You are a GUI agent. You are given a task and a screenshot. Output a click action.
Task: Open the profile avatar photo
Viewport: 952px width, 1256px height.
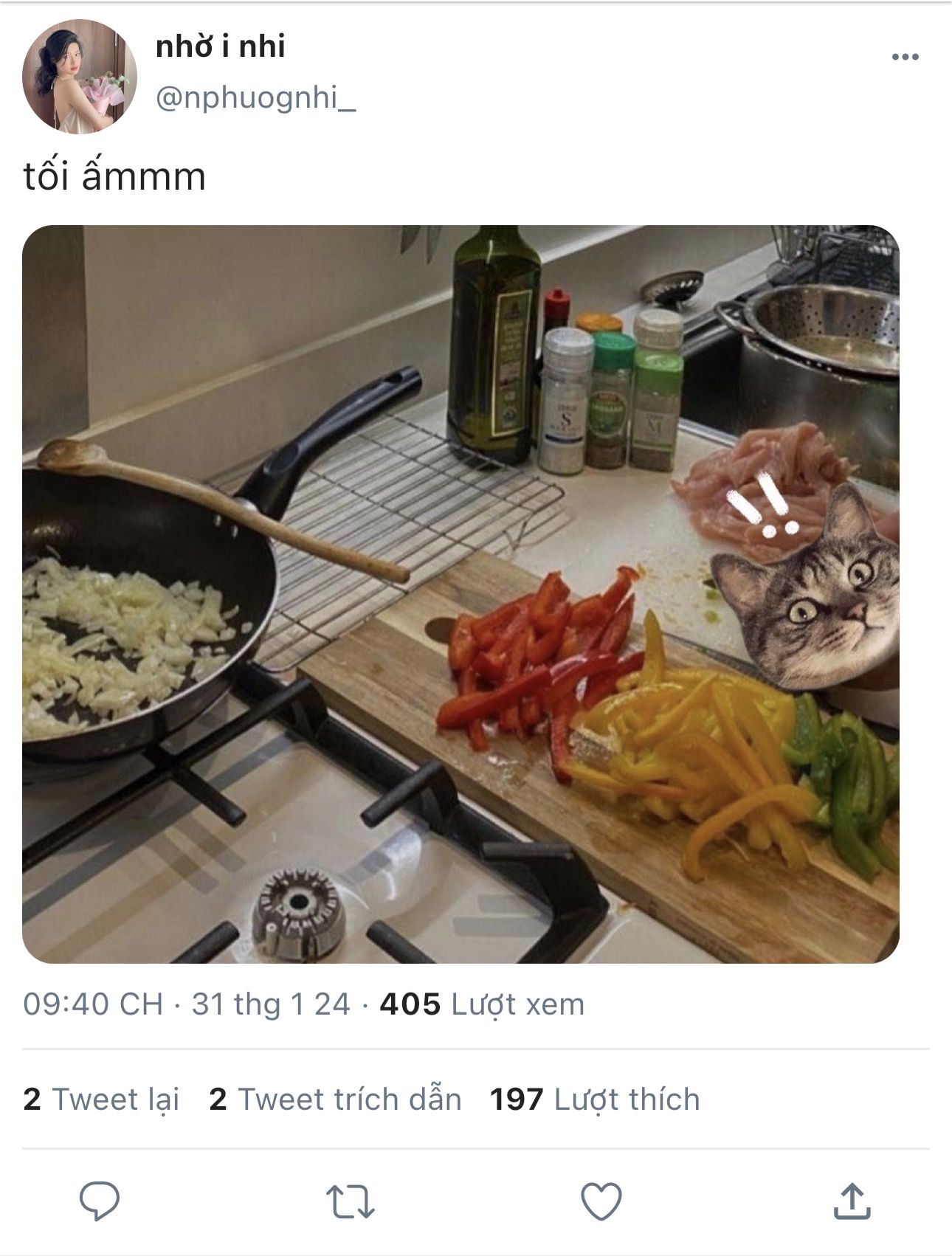80,77
